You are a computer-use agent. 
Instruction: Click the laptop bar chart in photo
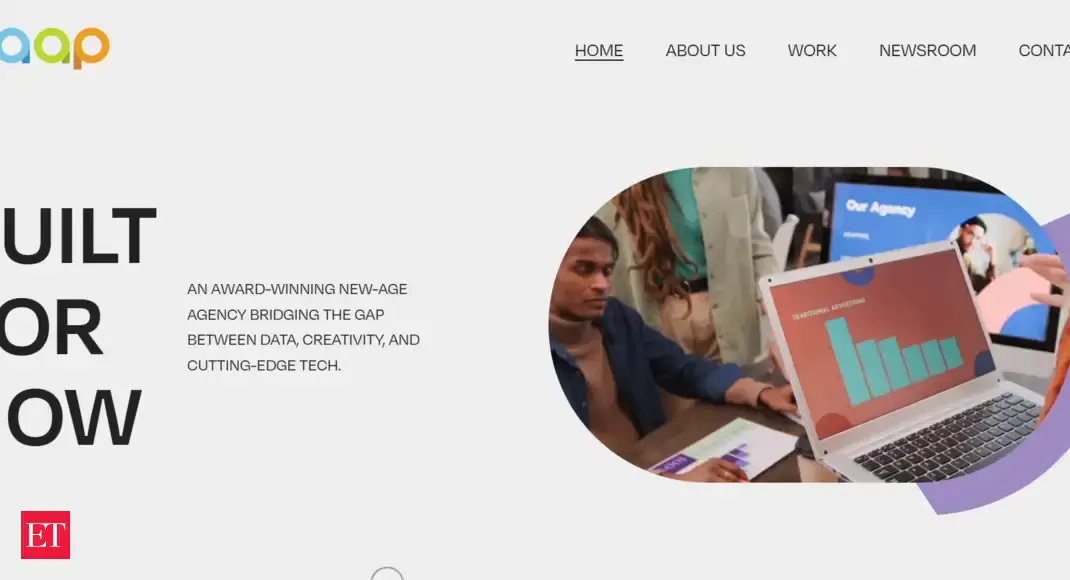[x=892, y=359]
